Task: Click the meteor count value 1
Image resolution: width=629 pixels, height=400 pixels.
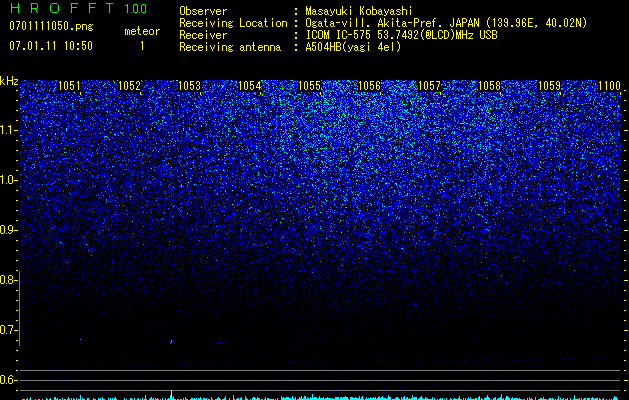Action: click(142, 46)
